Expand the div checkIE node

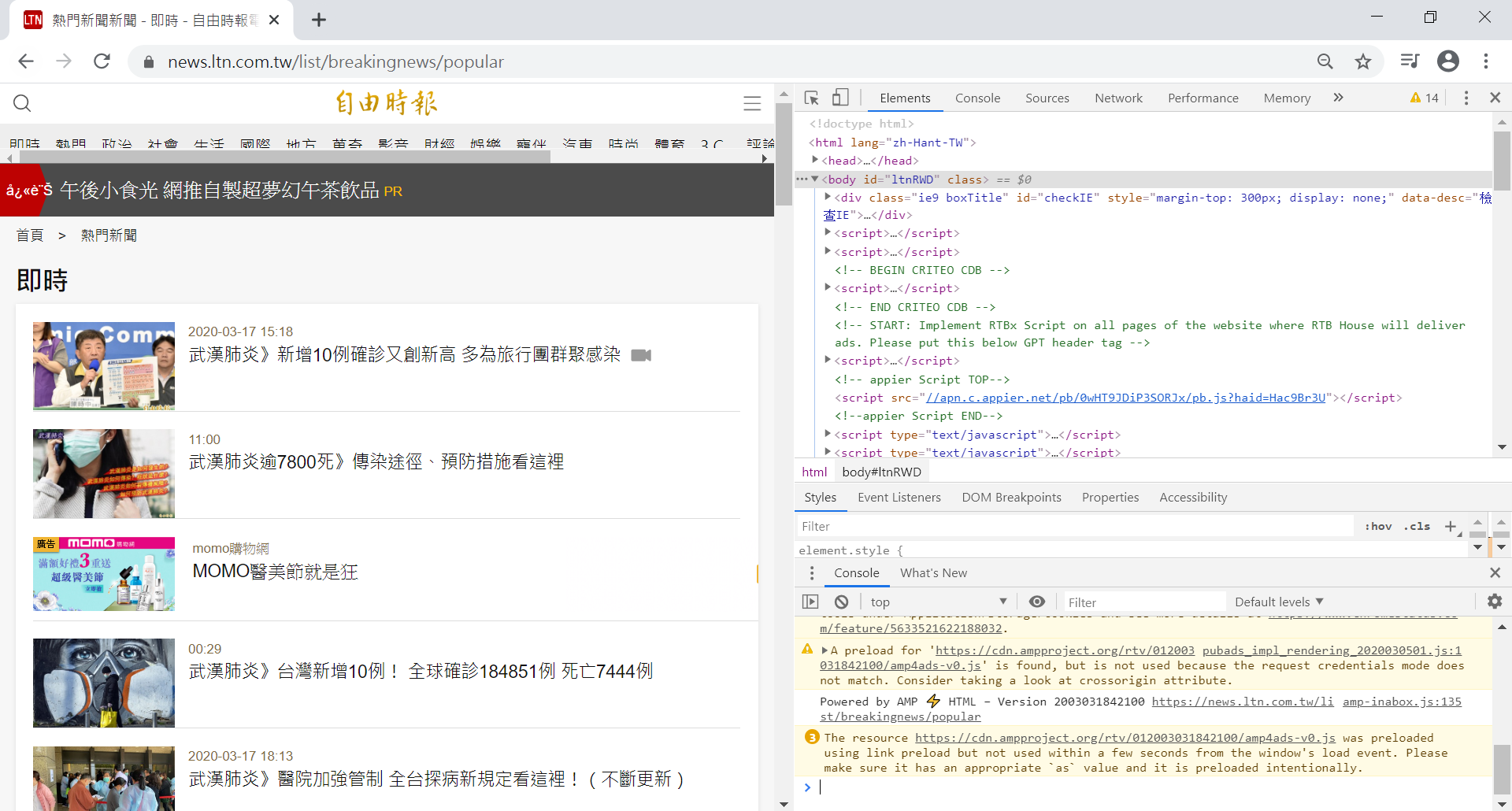[x=828, y=197]
